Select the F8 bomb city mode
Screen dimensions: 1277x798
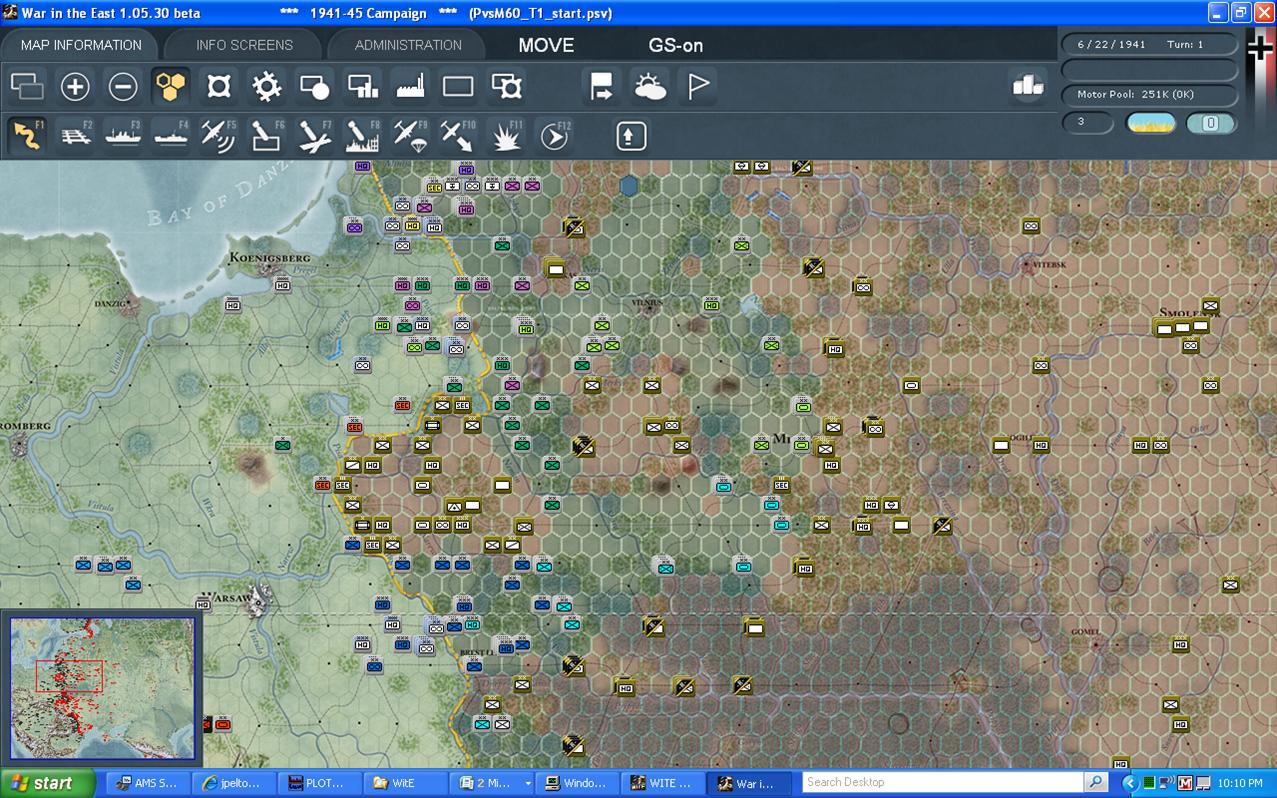pyautogui.click(x=362, y=136)
